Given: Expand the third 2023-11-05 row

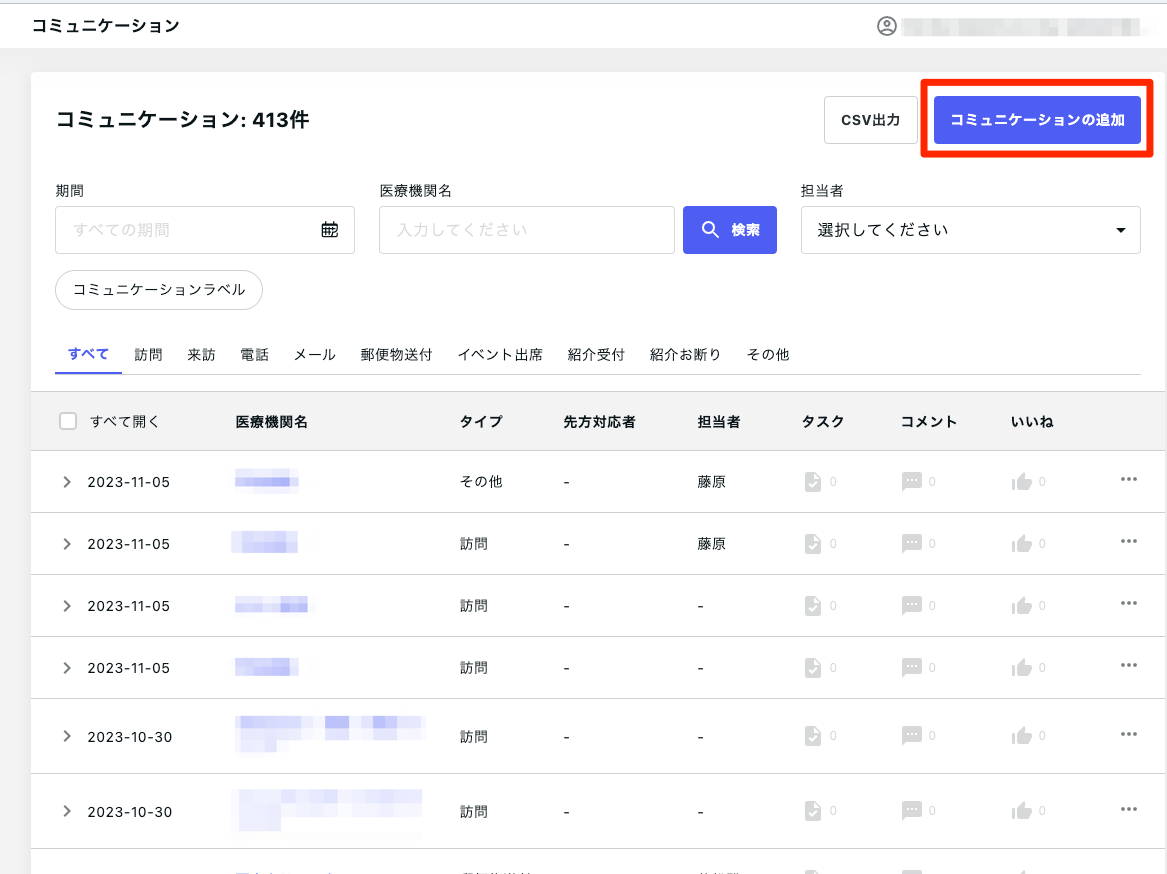Looking at the screenshot, I should click(x=67, y=606).
